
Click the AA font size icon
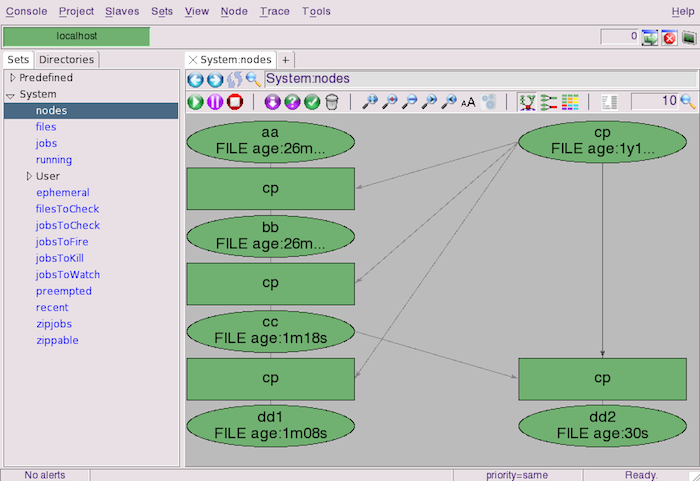(x=468, y=102)
